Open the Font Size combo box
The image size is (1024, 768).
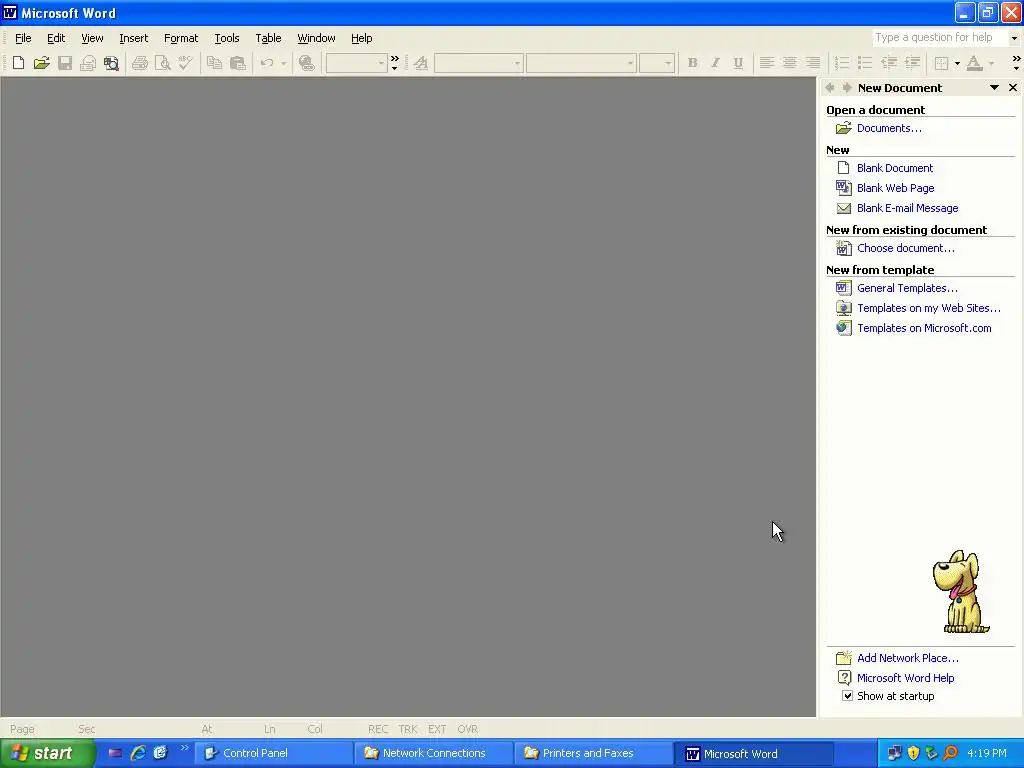[x=656, y=63]
